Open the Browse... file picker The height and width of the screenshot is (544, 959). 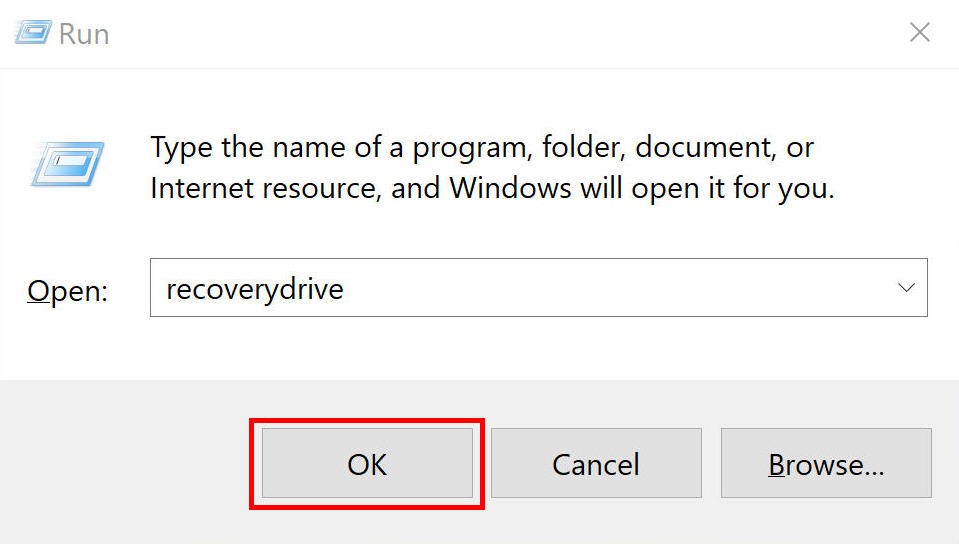coord(826,463)
